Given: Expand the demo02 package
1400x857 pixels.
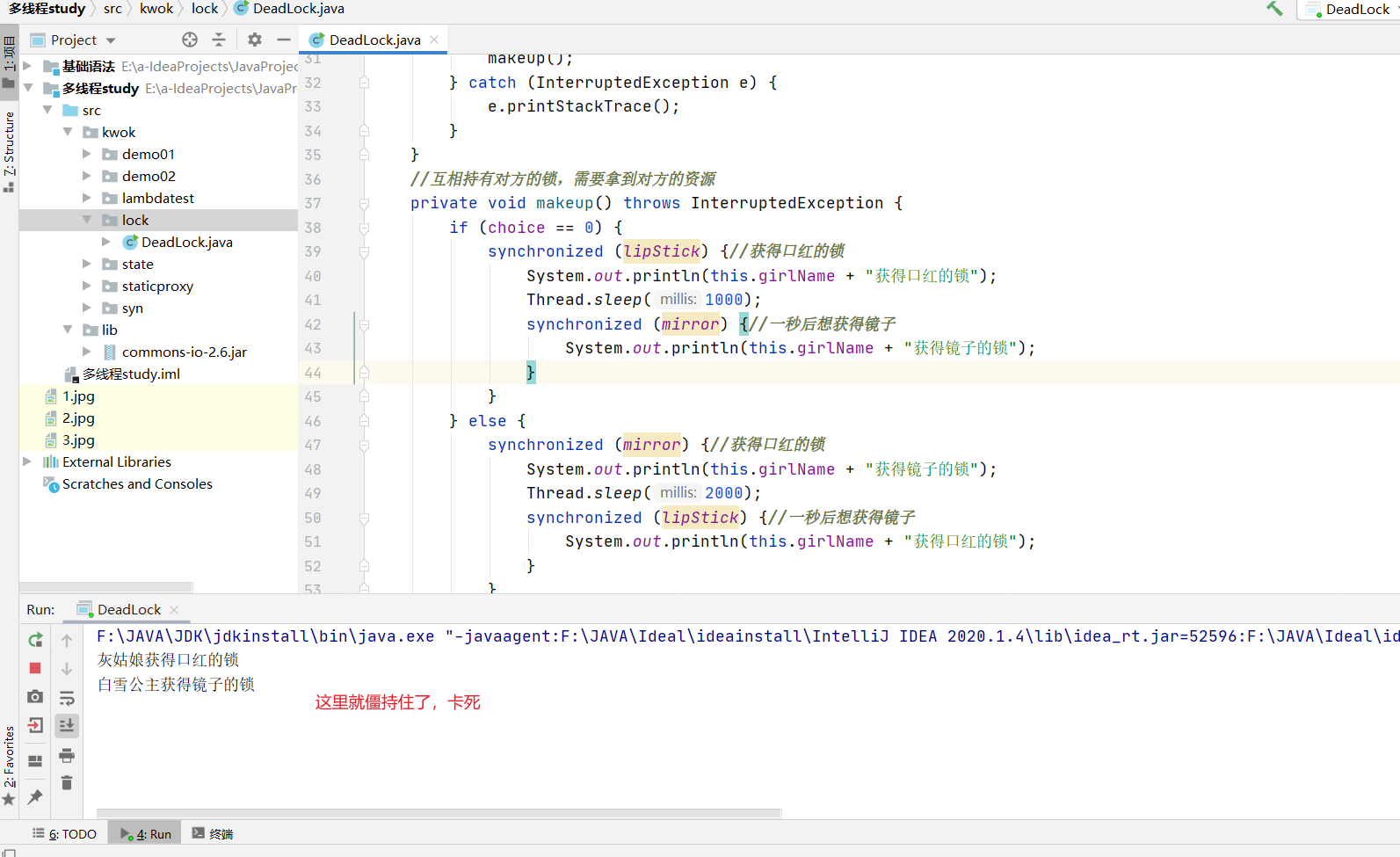Looking at the screenshot, I should point(87,176).
